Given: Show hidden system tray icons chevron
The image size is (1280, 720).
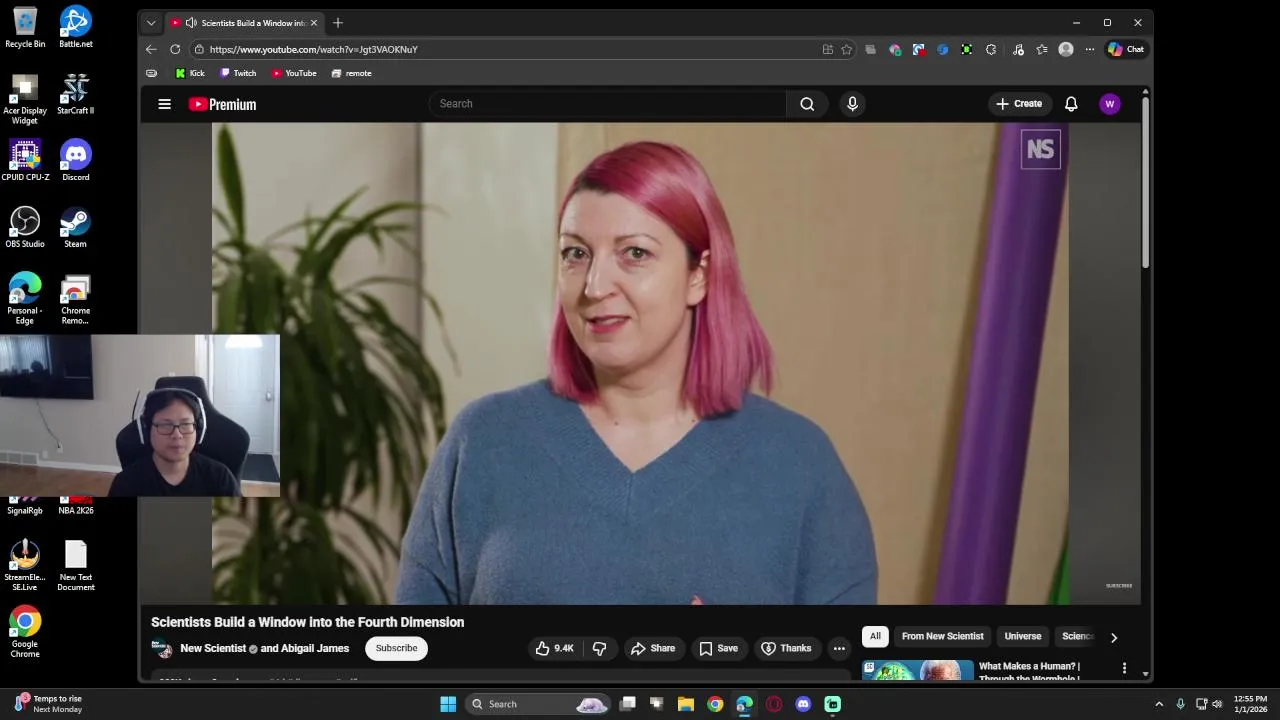Looking at the screenshot, I should 1159,704.
